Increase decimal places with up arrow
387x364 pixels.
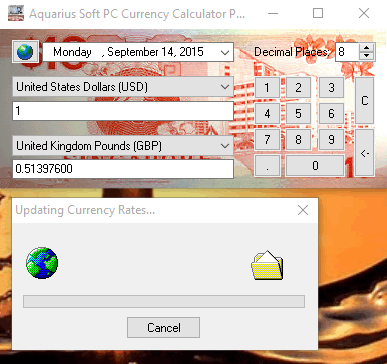(367, 48)
